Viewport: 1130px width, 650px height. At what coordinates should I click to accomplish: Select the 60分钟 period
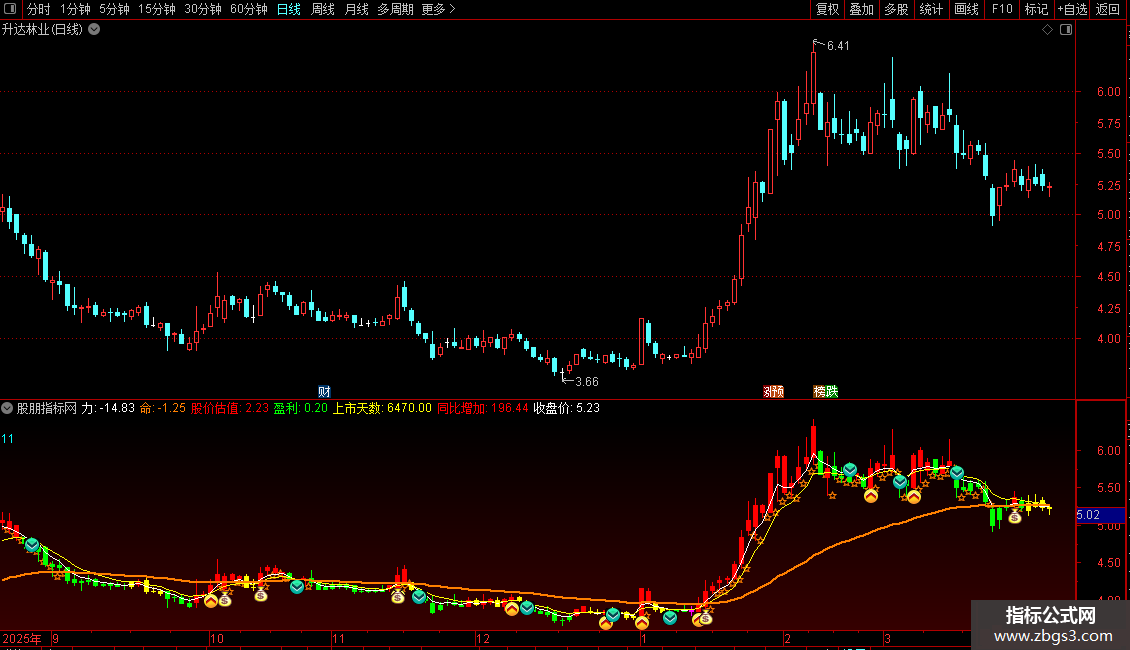coord(249,9)
